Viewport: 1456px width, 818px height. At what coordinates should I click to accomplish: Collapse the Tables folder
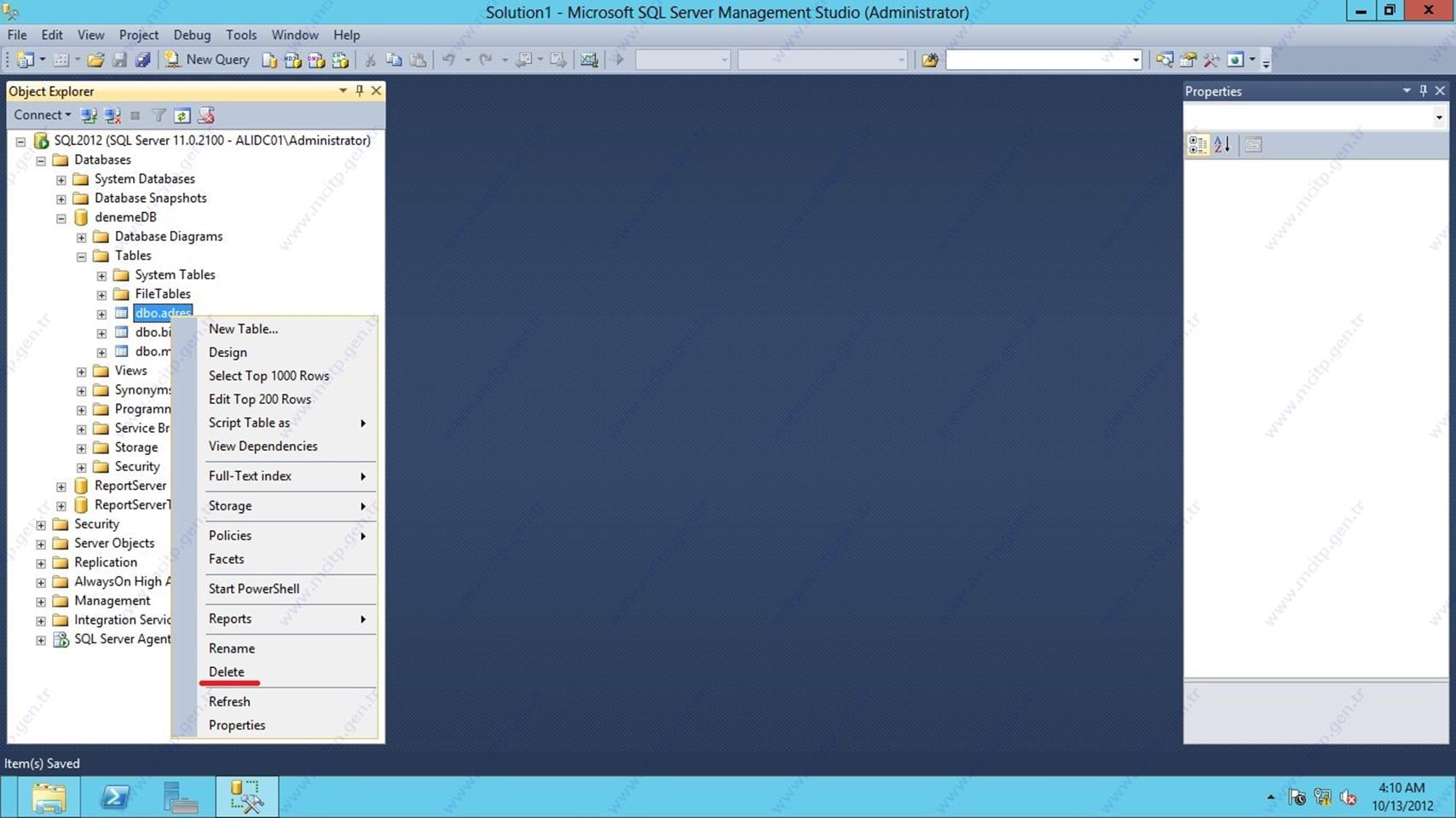click(82, 256)
